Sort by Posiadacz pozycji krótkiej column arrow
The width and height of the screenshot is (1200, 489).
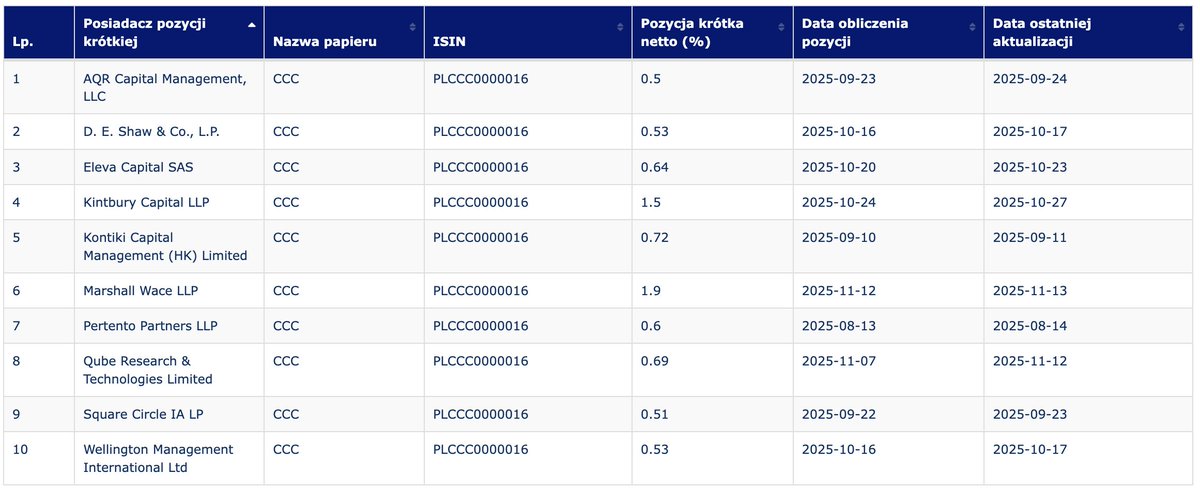click(251, 24)
